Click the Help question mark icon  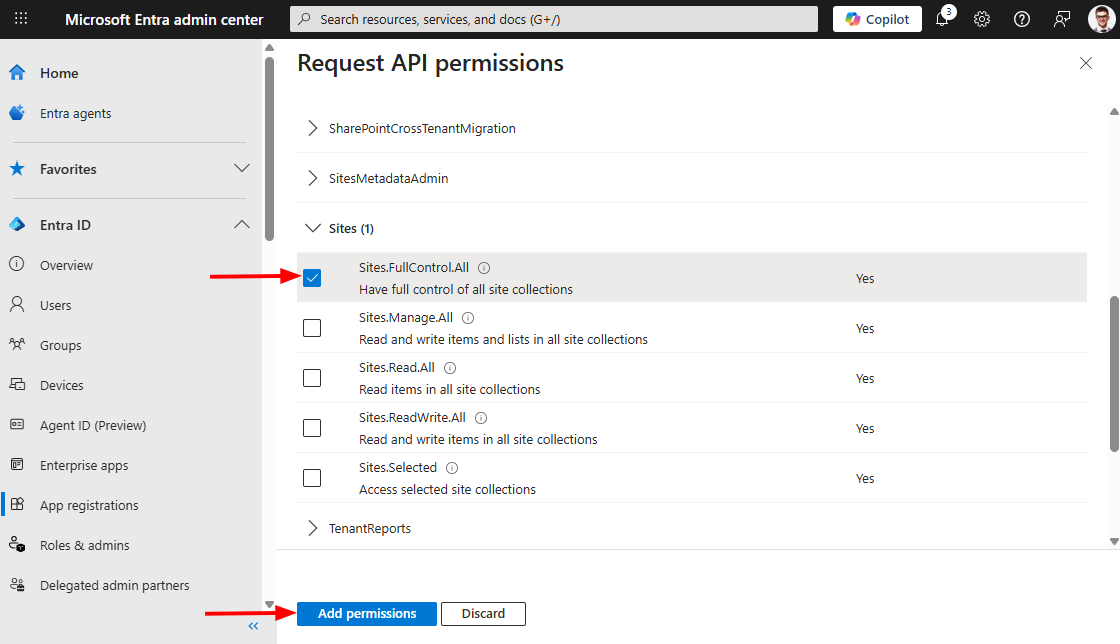point(1021,19)
